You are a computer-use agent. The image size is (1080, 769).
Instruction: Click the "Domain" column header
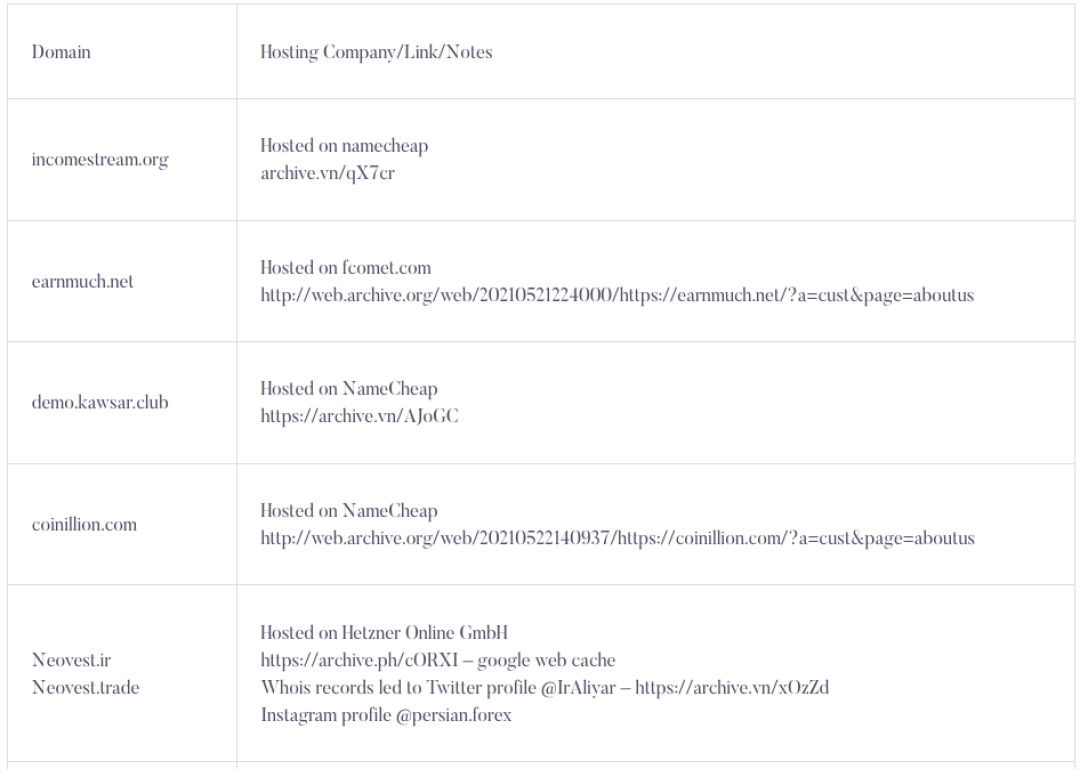click(x=61, y=53)
